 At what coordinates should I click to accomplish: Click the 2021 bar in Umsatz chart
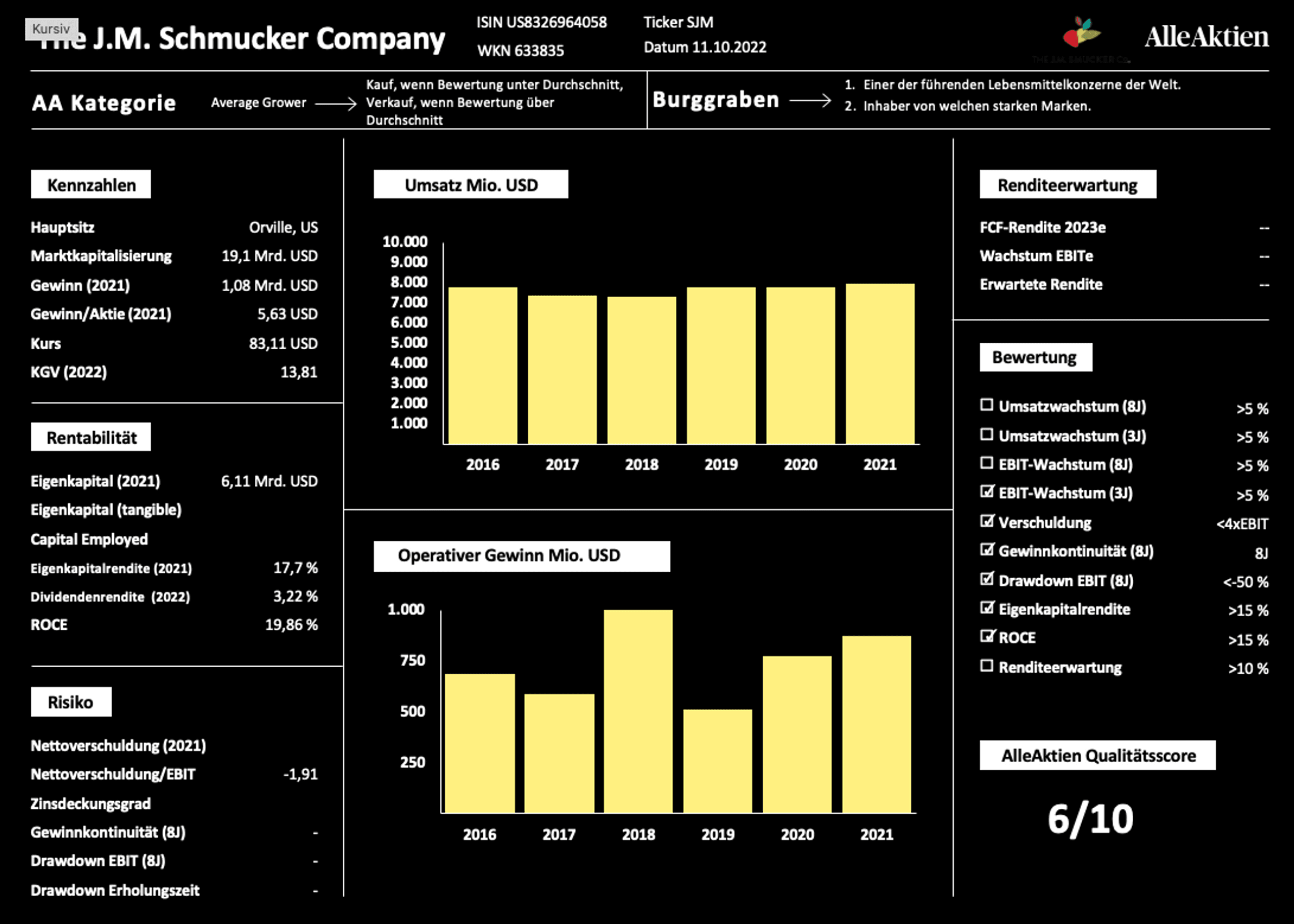(x=880, y=363)
